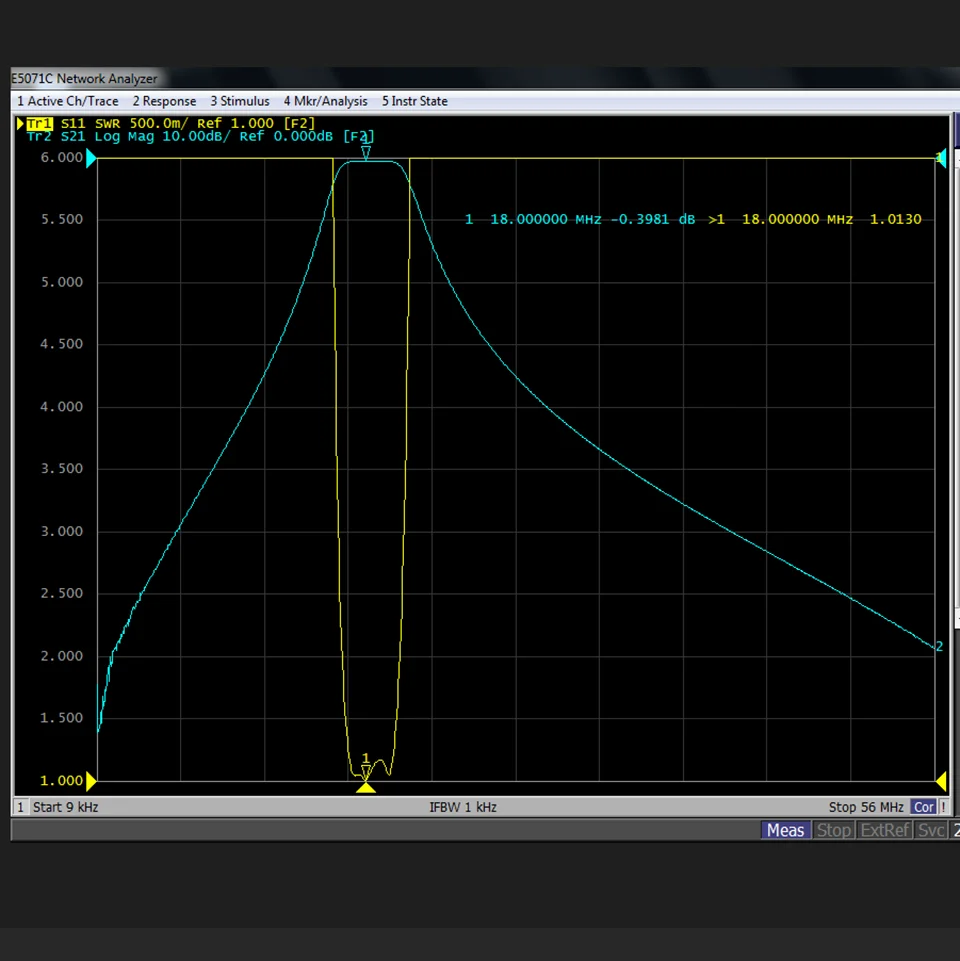The height and width of the screenshot is (961, 960).
Task: Click the channel 1 indicator beside Start
Action: tap(20, 807)
